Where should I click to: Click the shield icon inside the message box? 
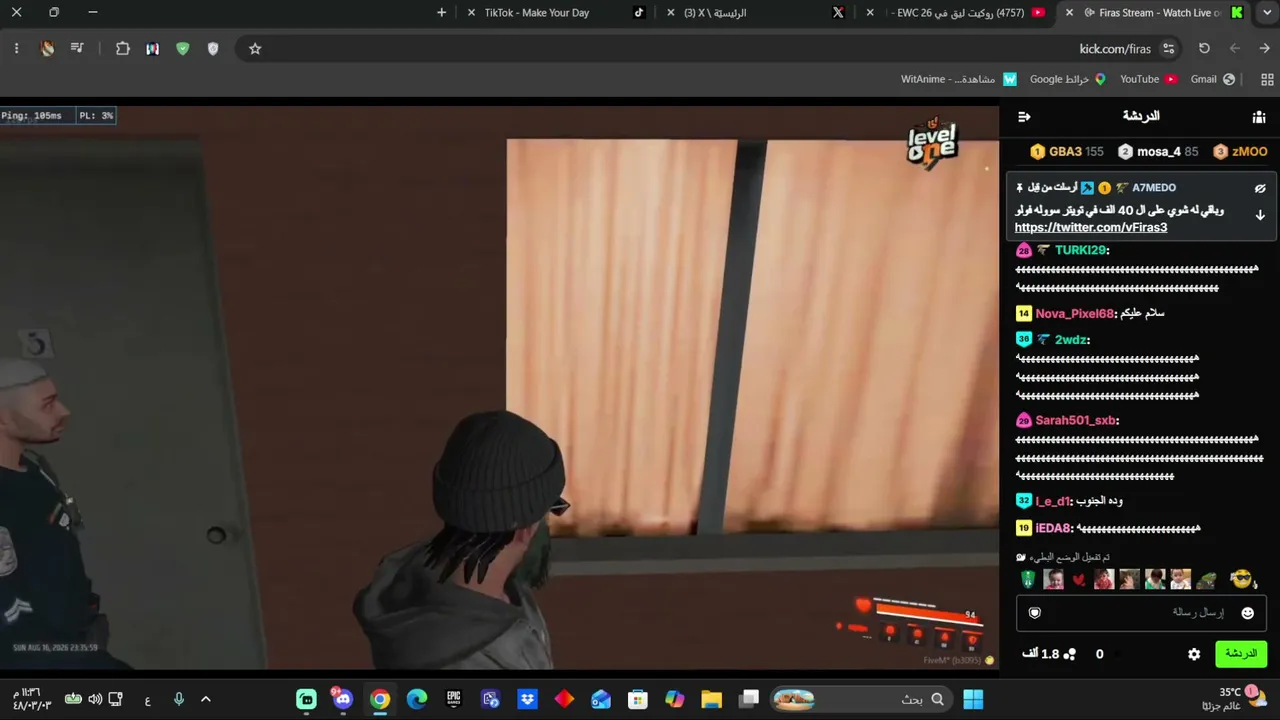[x=1035, y=613]
